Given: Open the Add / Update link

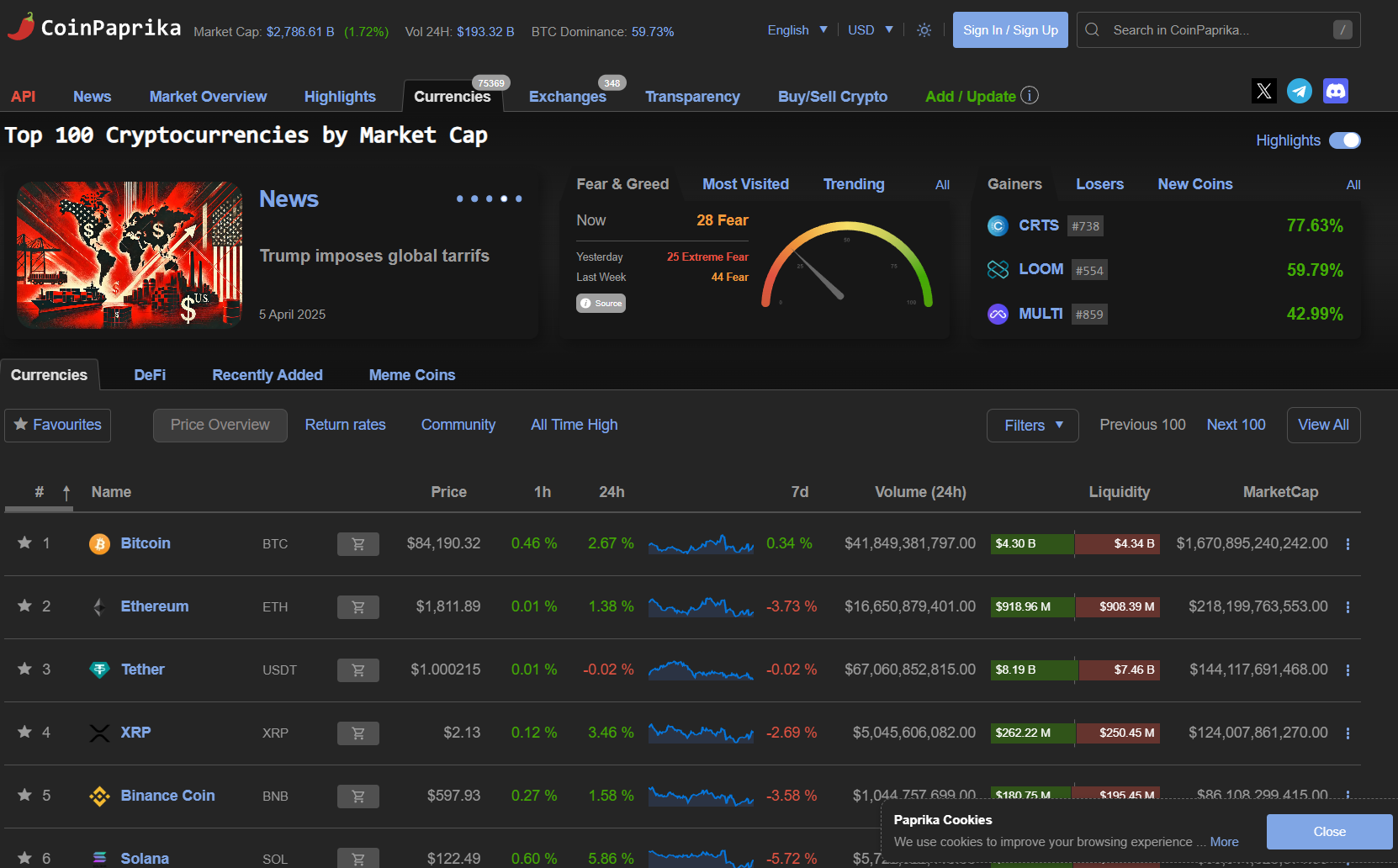Looking at the screenshot, I should [971, 97].
